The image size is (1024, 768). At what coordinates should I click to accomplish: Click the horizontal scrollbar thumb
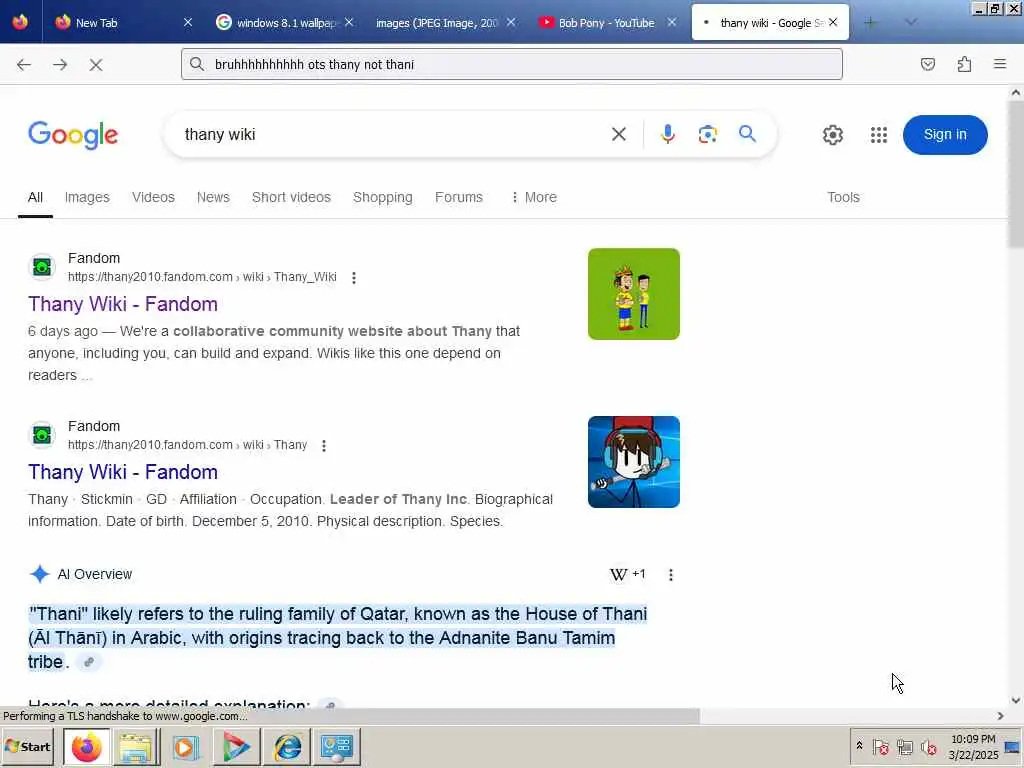pyautogui.click(x=350, y=716)
